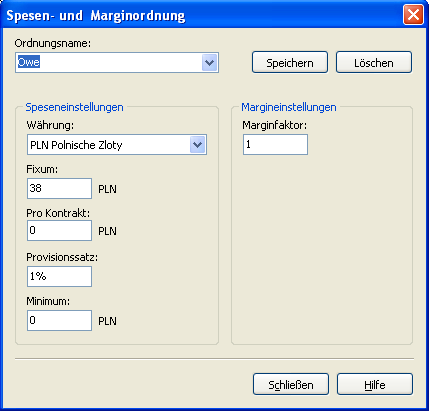
Task: Click the Speichern button
Action: tap(290, 62)
